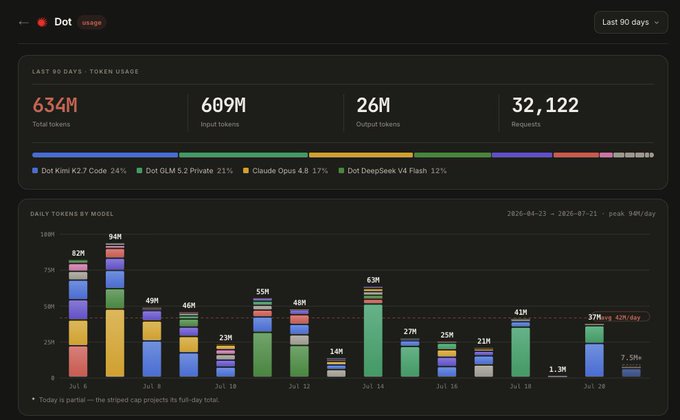Click the 634M total tokens value

pyautogui.click(x=55, y=105)
